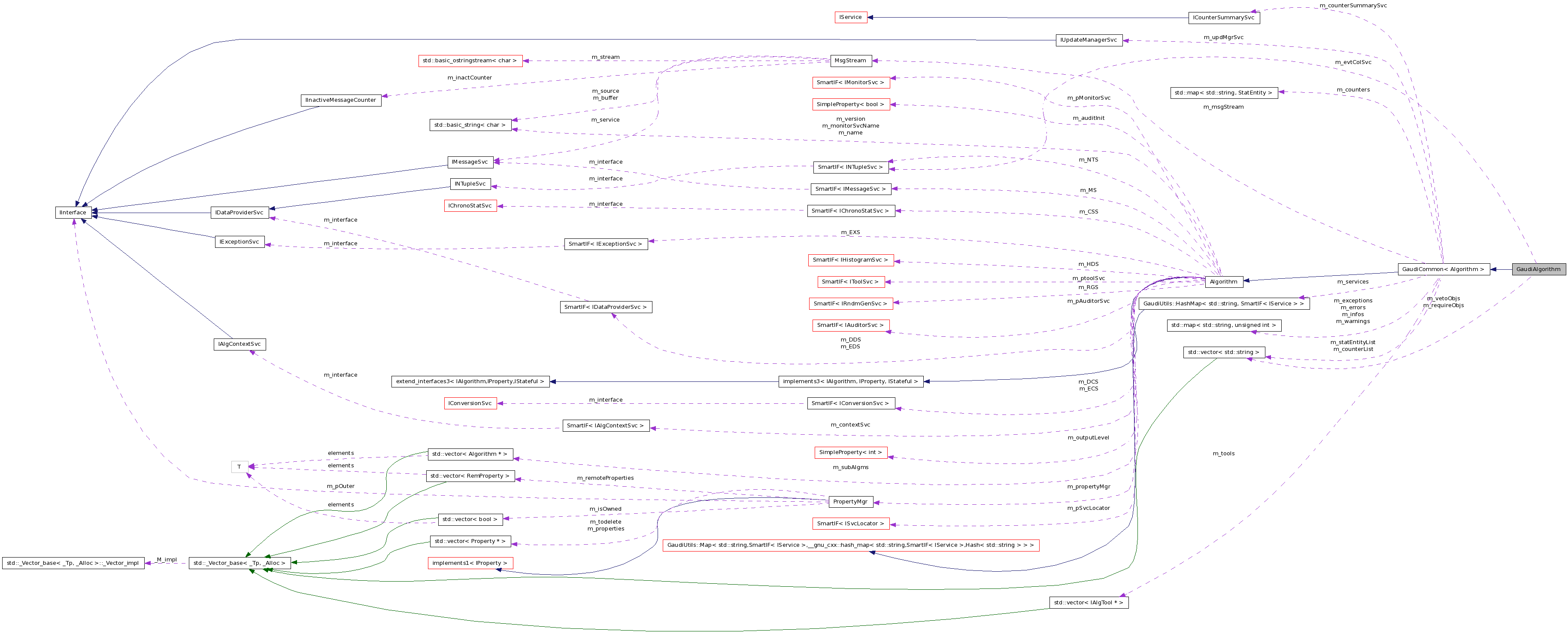Viewport: 1568px width, 634px height.
Task: Click the MsgStream class box
Action: coord(852,60)
